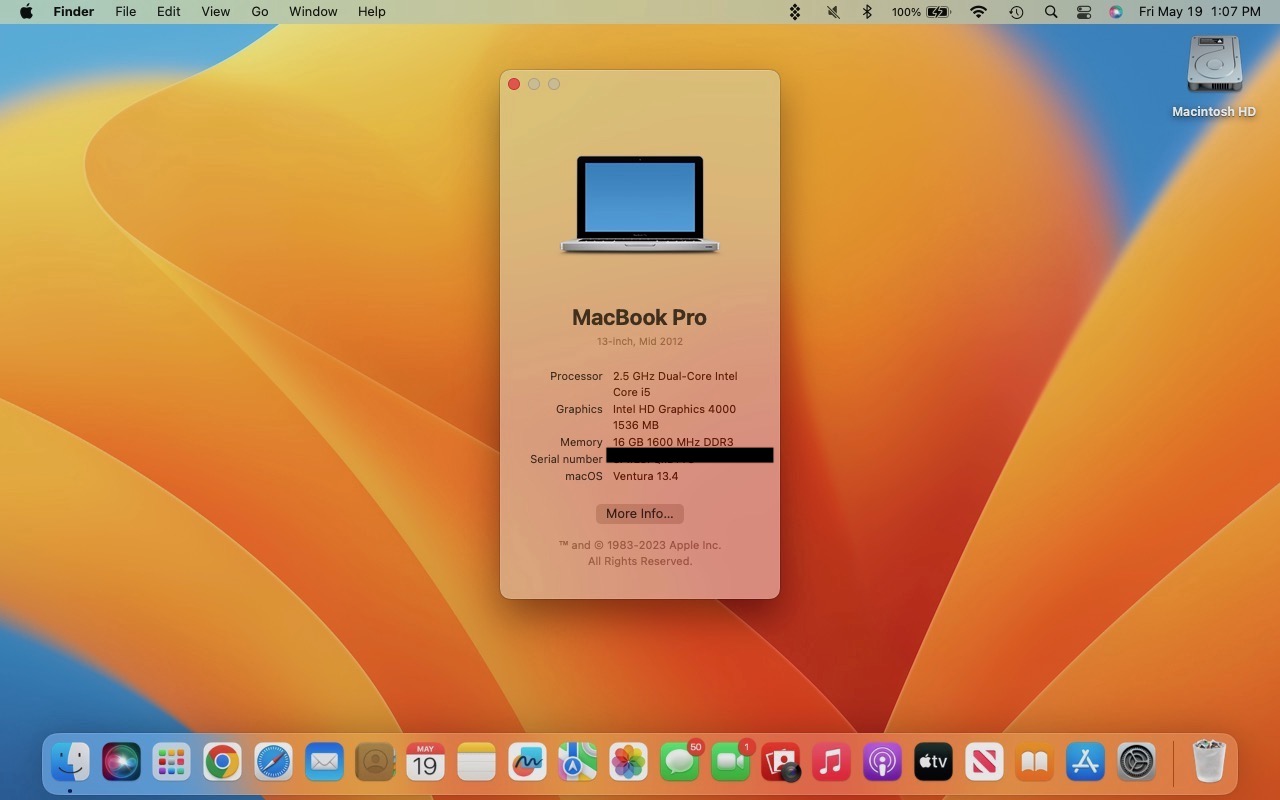Viewport: 1280px width, 800px height.
Task: Click the 'Ventura 13.4' macOS version
Action: 646,476
